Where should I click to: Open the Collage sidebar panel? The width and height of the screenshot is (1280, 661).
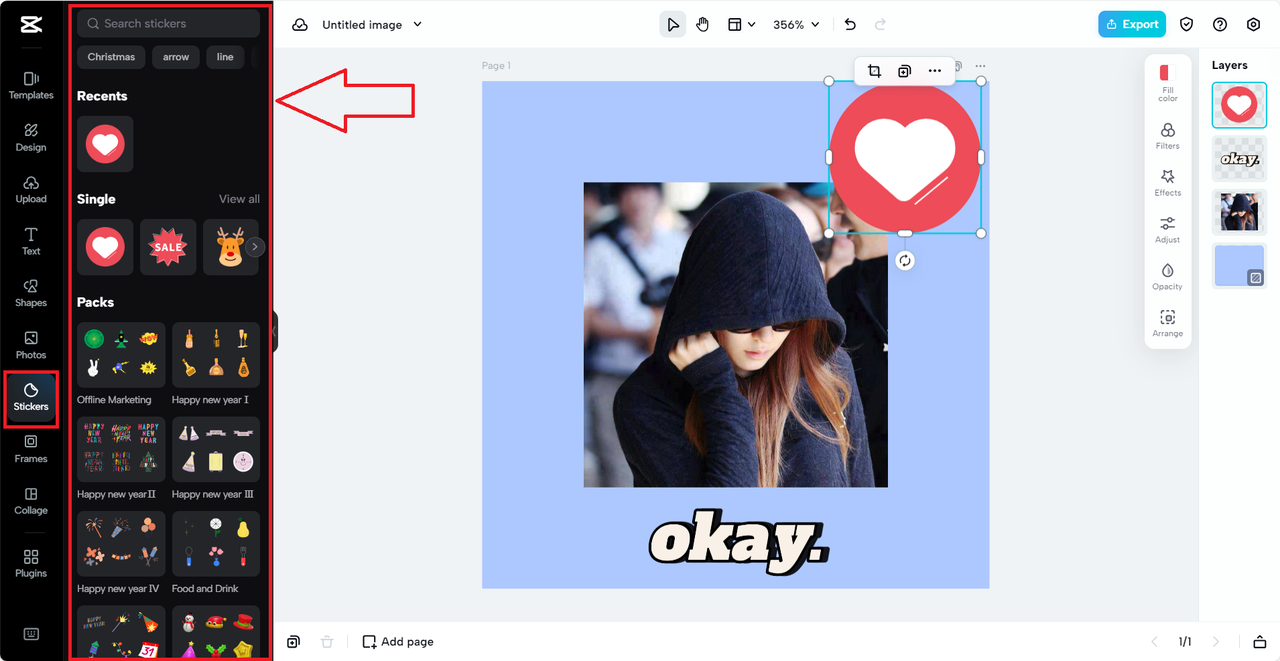click(x=31, y=501)
